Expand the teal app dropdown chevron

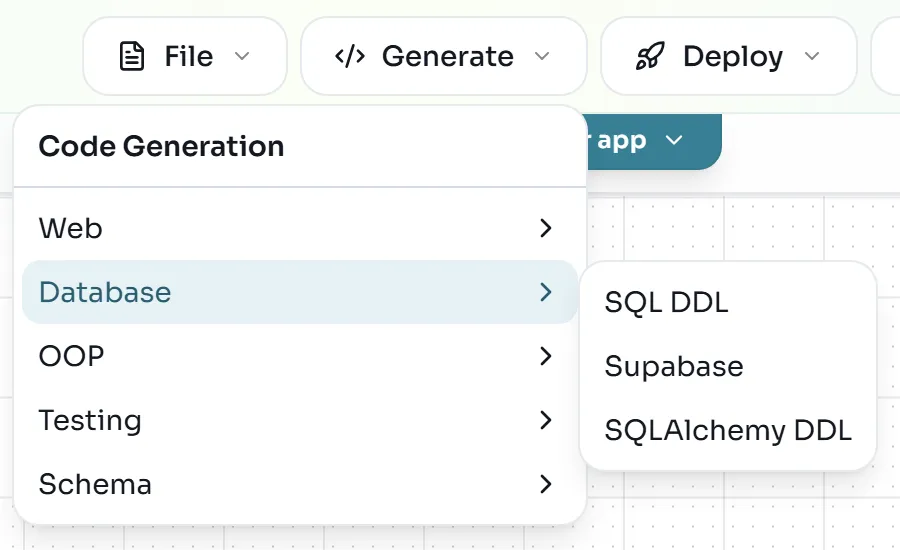click(x=674, y=140)
